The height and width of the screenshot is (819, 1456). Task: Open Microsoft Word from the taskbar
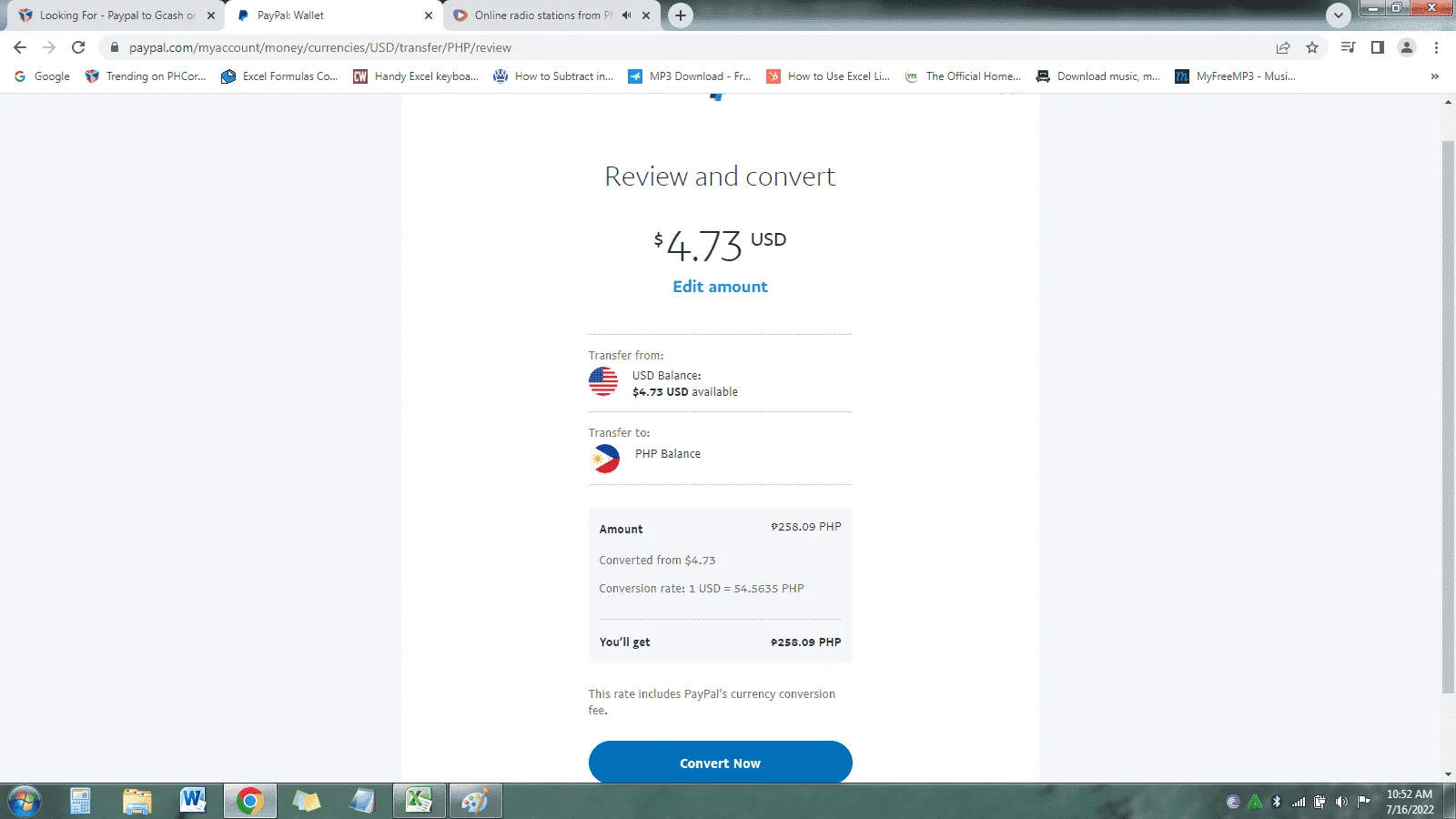click(193, 802)
